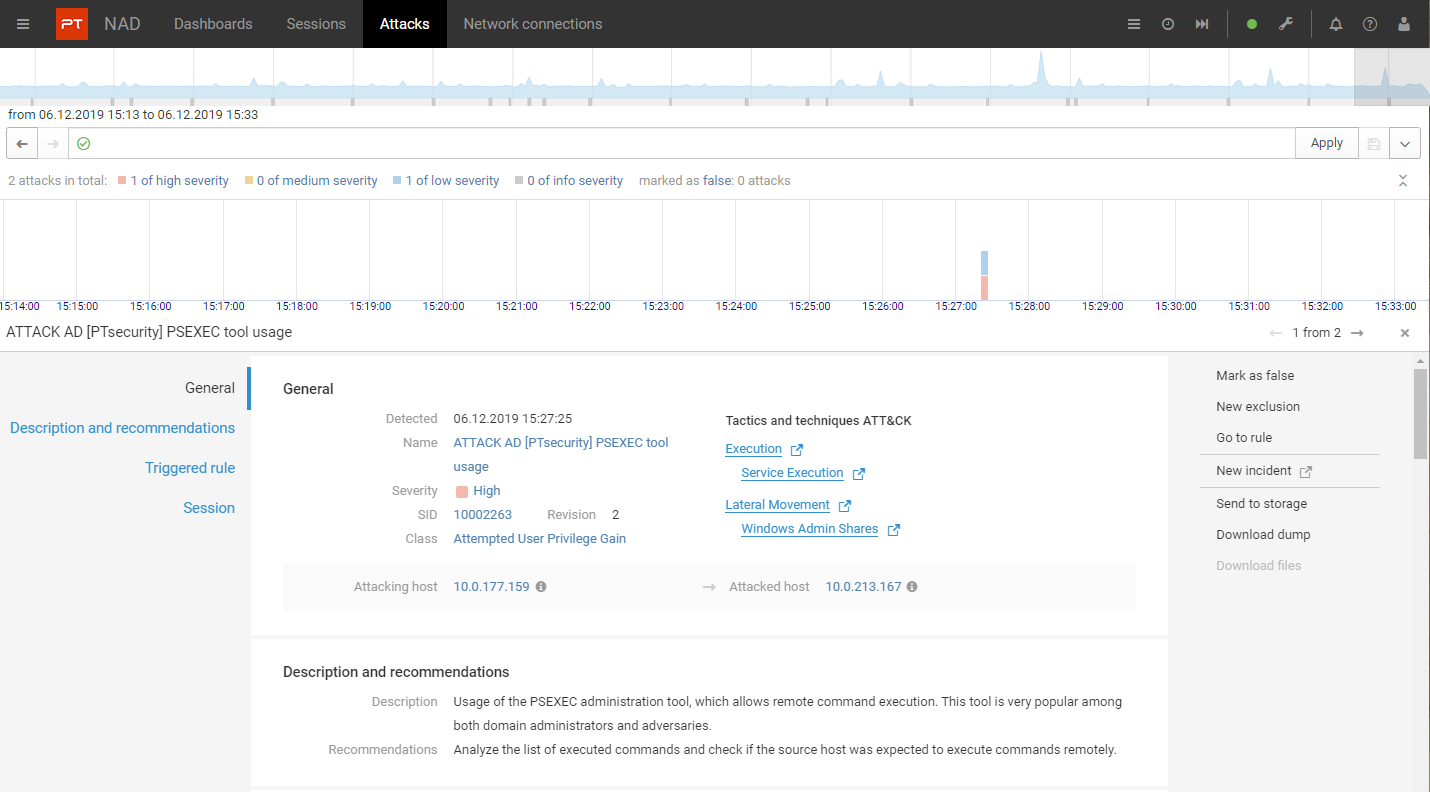Open the notifications bell

click(1336, 24)
